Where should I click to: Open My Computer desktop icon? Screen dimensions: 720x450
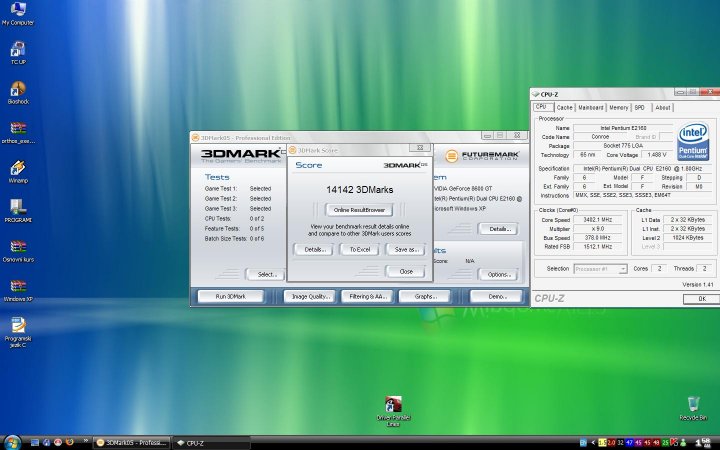point(18,12)
